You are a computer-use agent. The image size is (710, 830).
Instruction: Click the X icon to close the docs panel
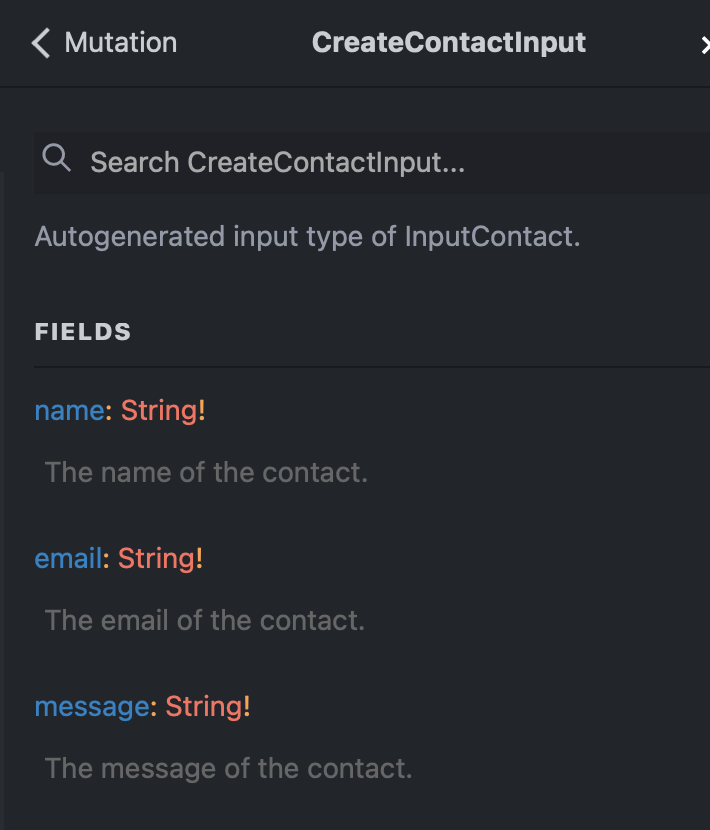706,44
